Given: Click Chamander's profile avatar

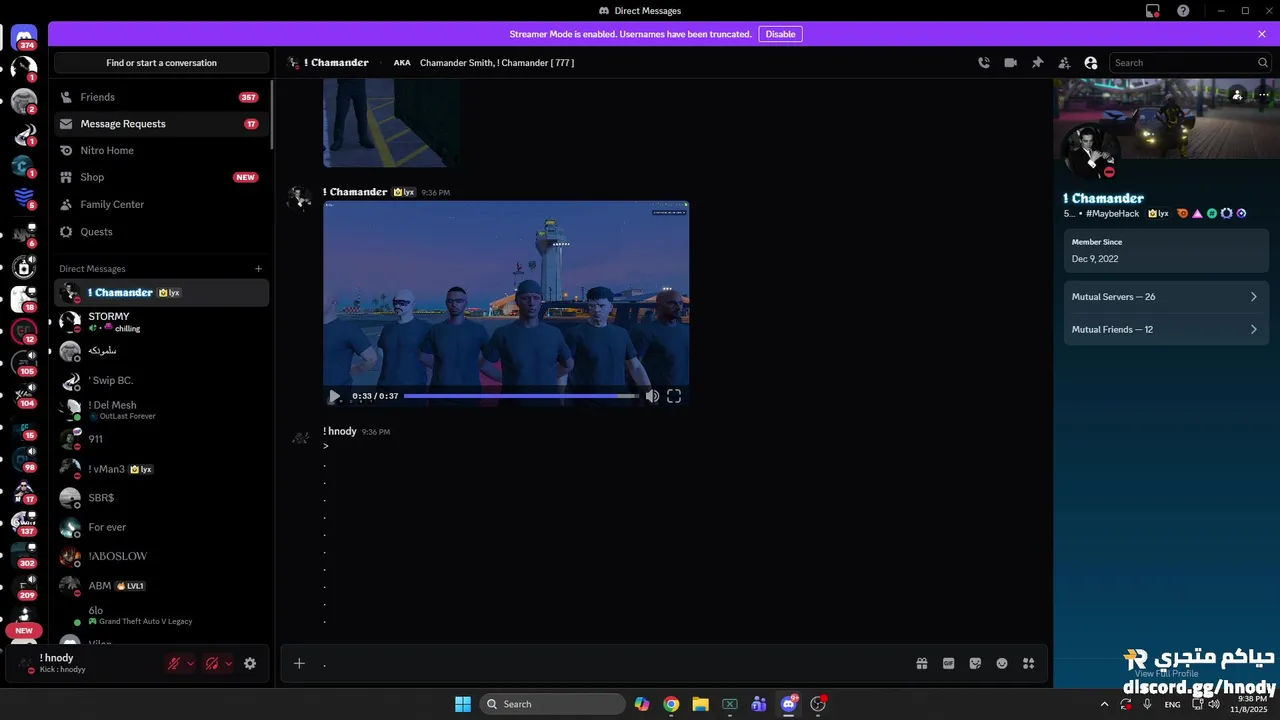Looking at the screenshot, I should point(1090,151).
